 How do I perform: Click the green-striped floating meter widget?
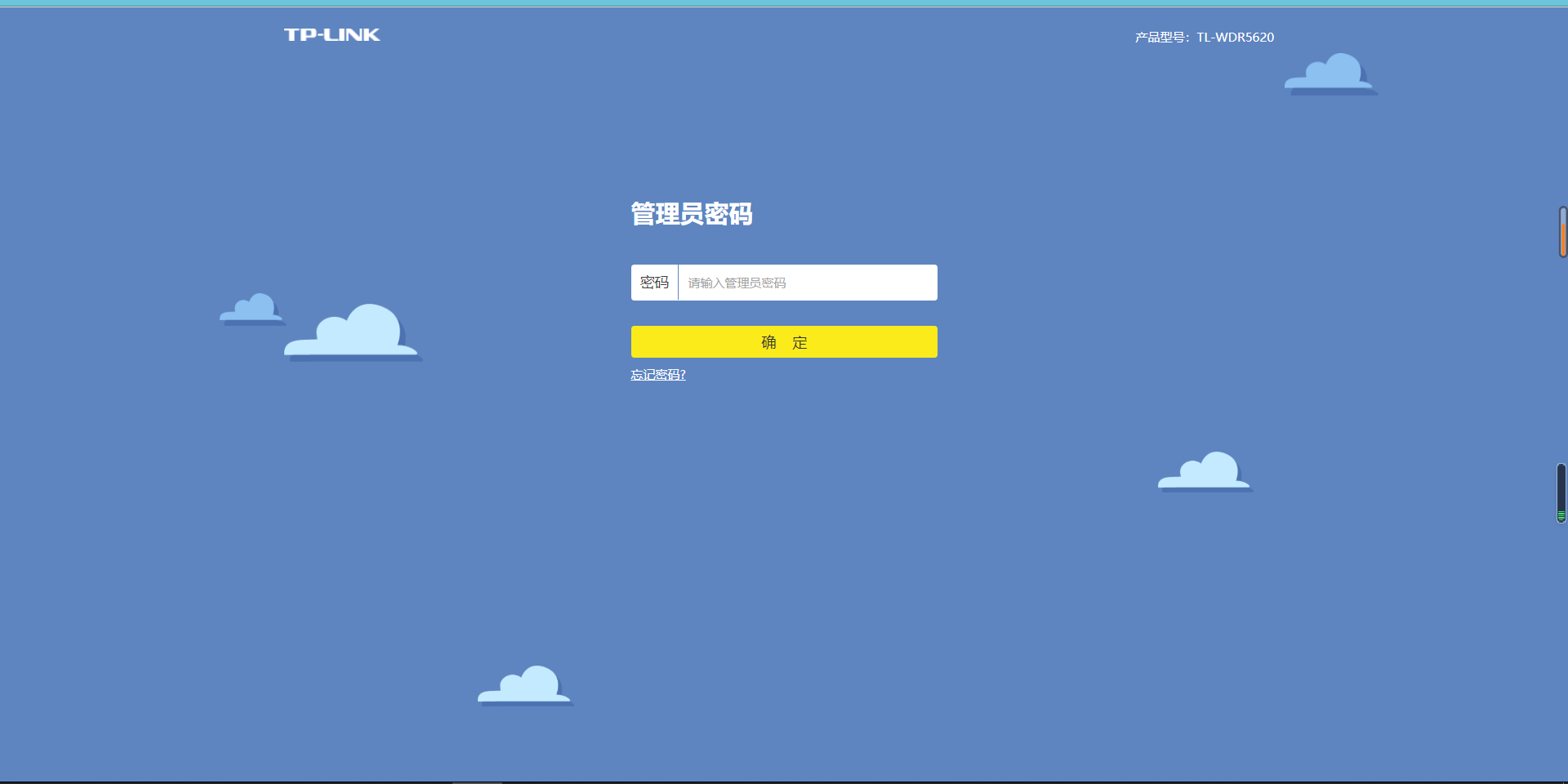click(1561, 493)
